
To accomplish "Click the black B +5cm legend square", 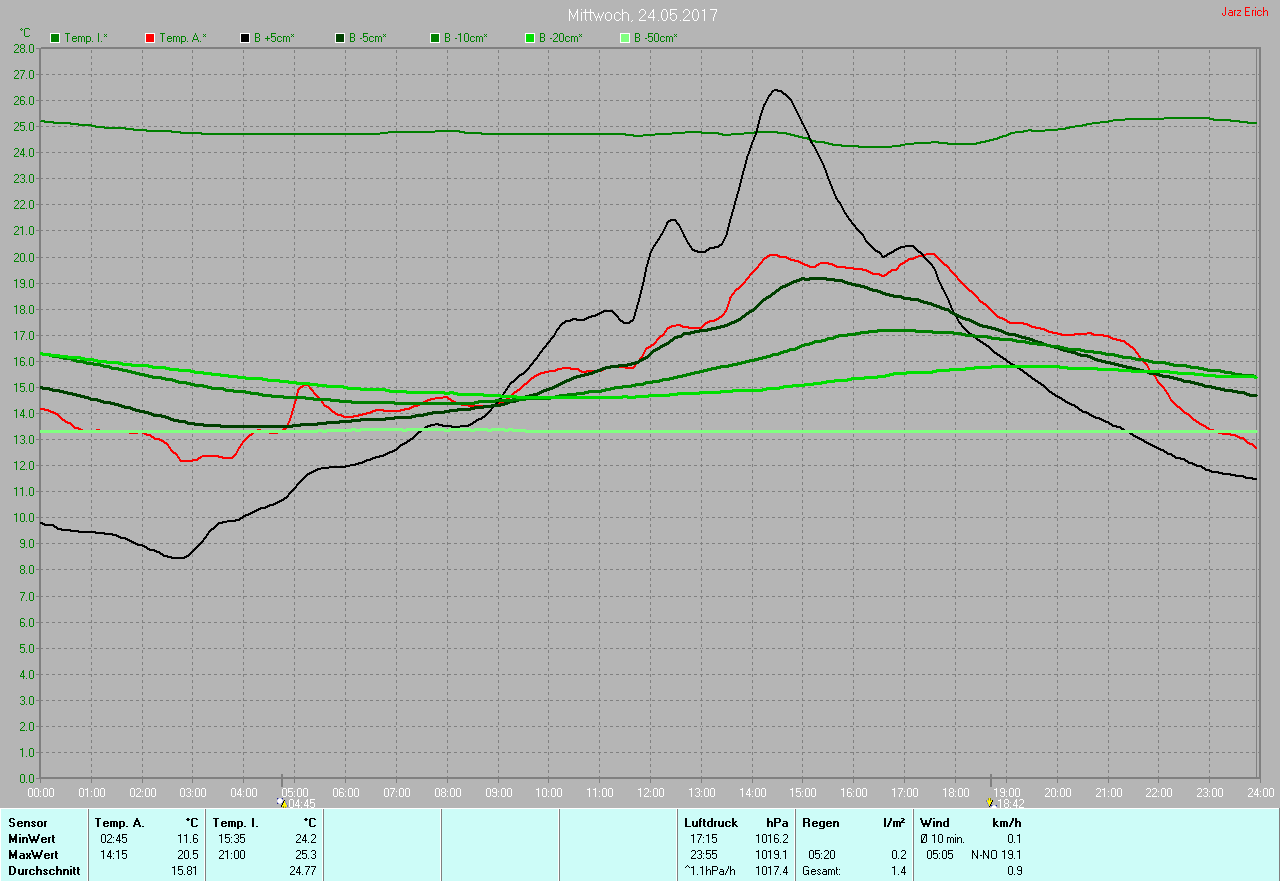I will pyautogui.click(x=245, y=38).
